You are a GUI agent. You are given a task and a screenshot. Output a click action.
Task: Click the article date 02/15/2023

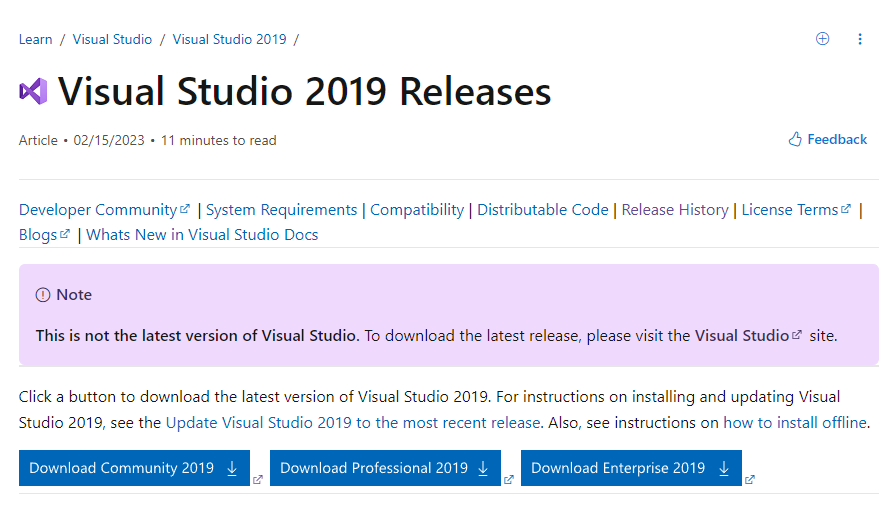click(x=109, y=140)
